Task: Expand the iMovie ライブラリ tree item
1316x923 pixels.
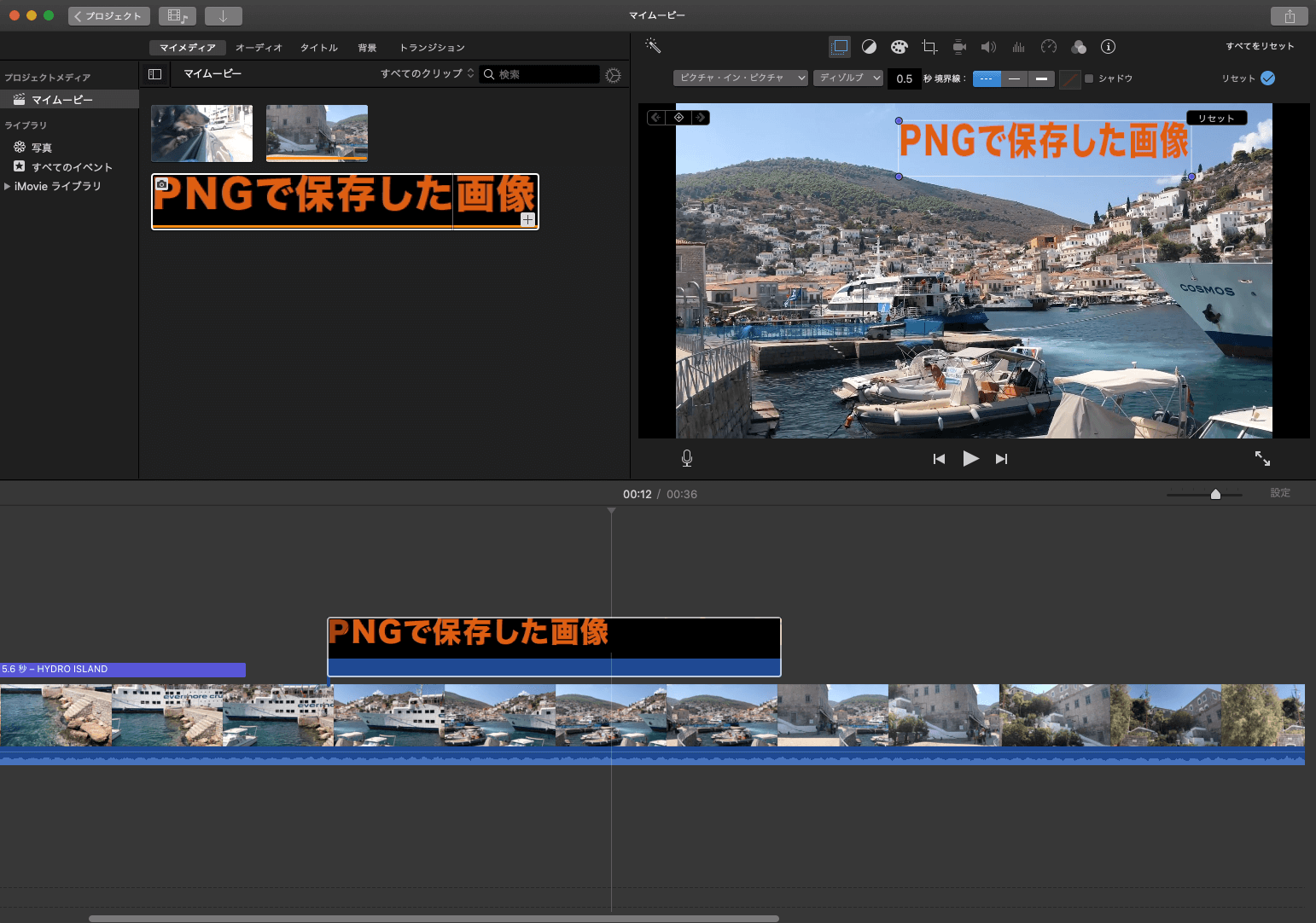Action: [8, 186]
